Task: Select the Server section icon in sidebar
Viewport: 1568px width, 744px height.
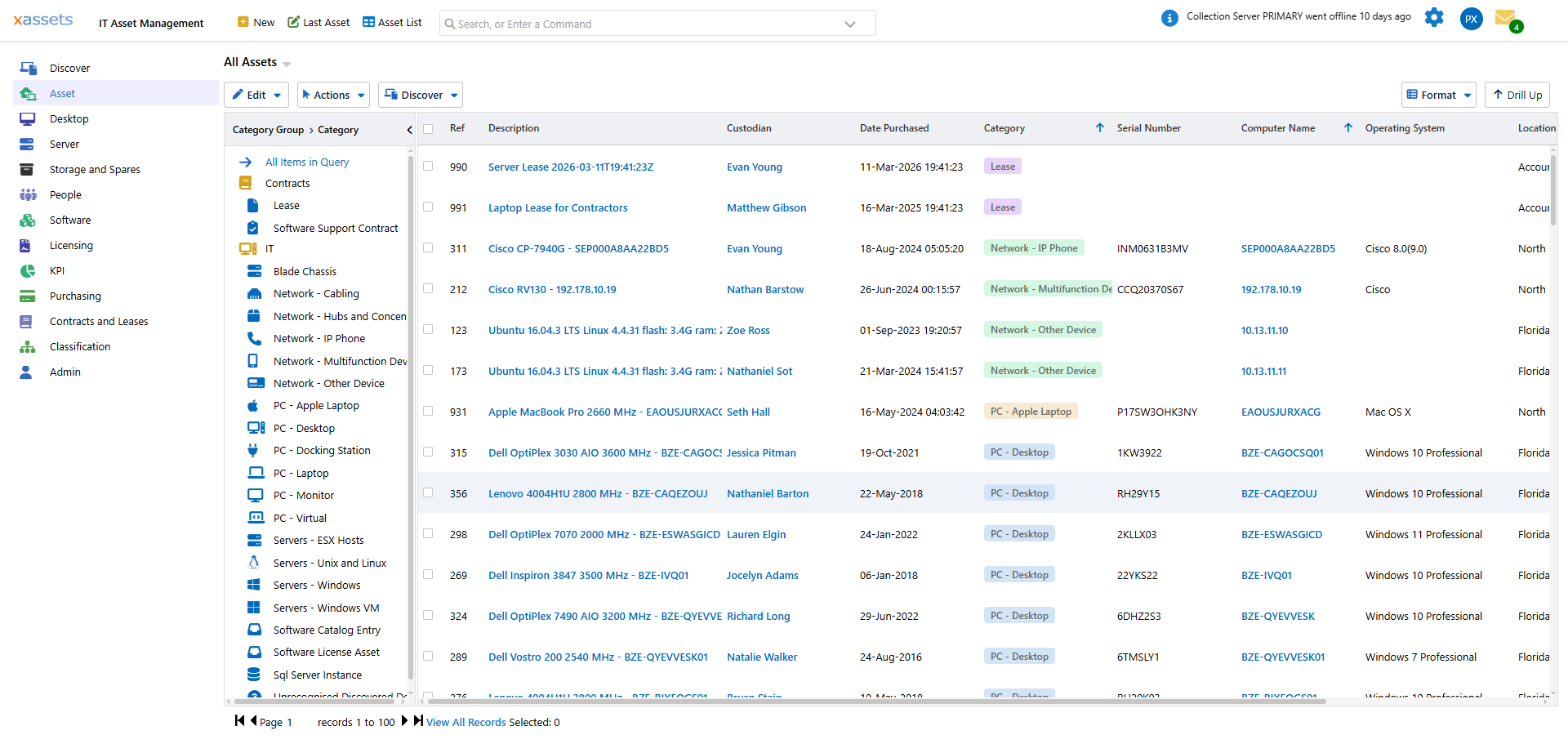Action: tap(28, 144)
